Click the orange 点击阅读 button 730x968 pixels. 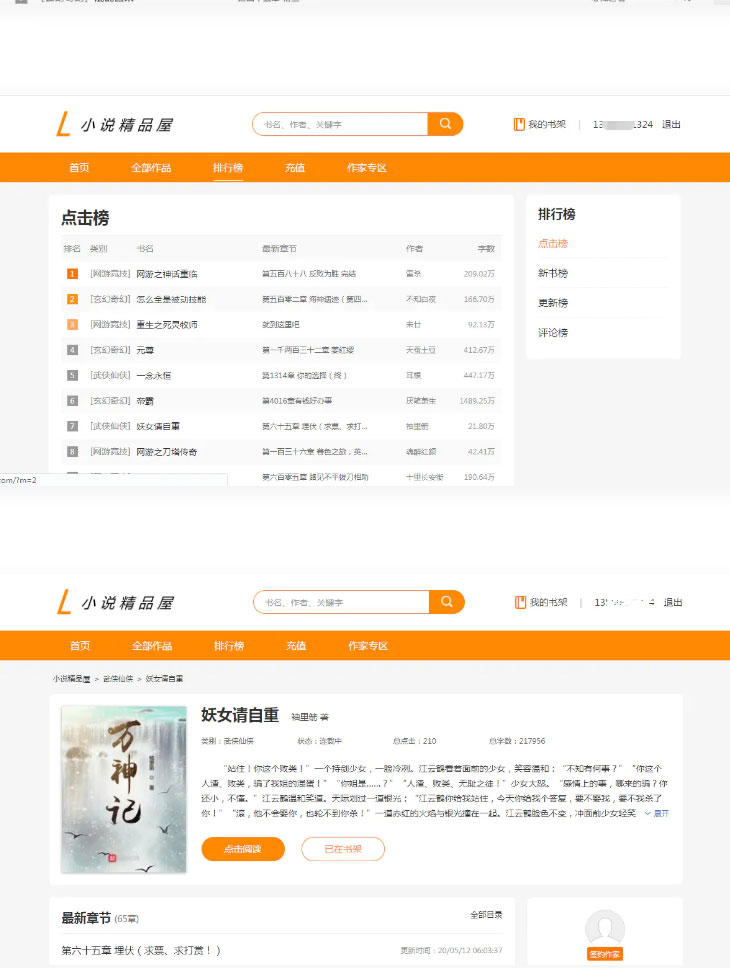pos(243,849)
